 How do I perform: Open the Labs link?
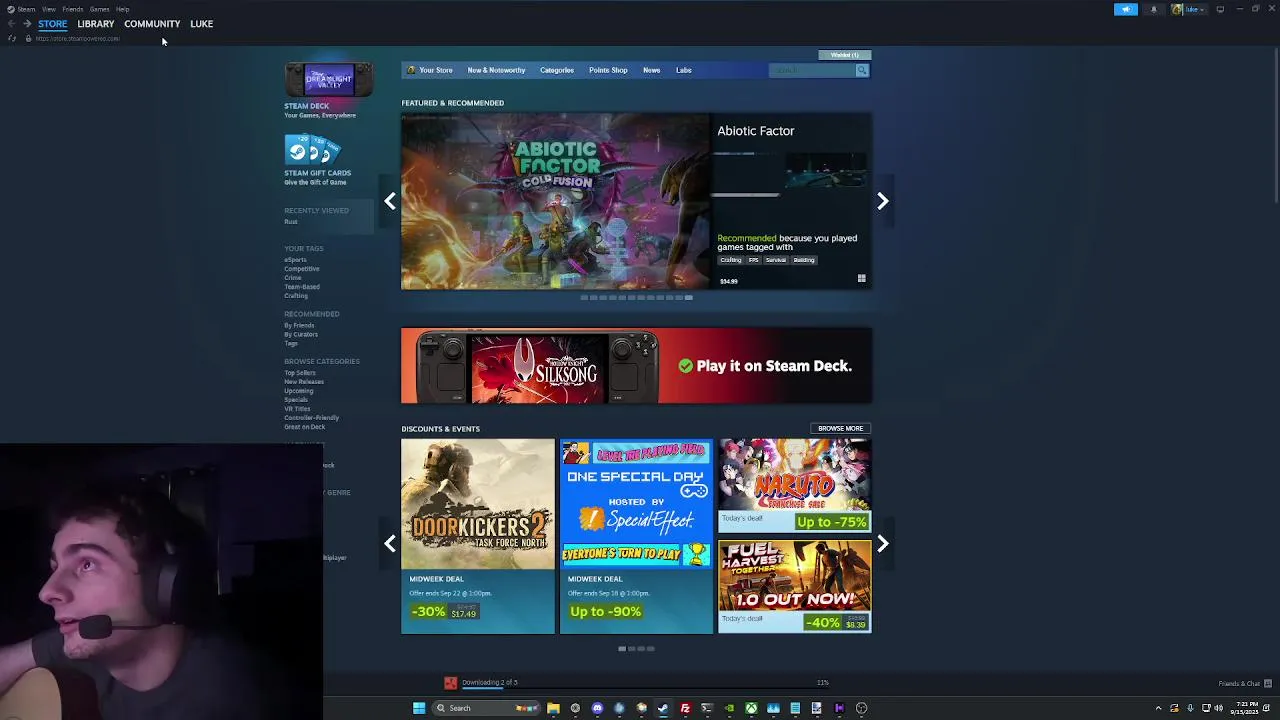pos(684,70)
